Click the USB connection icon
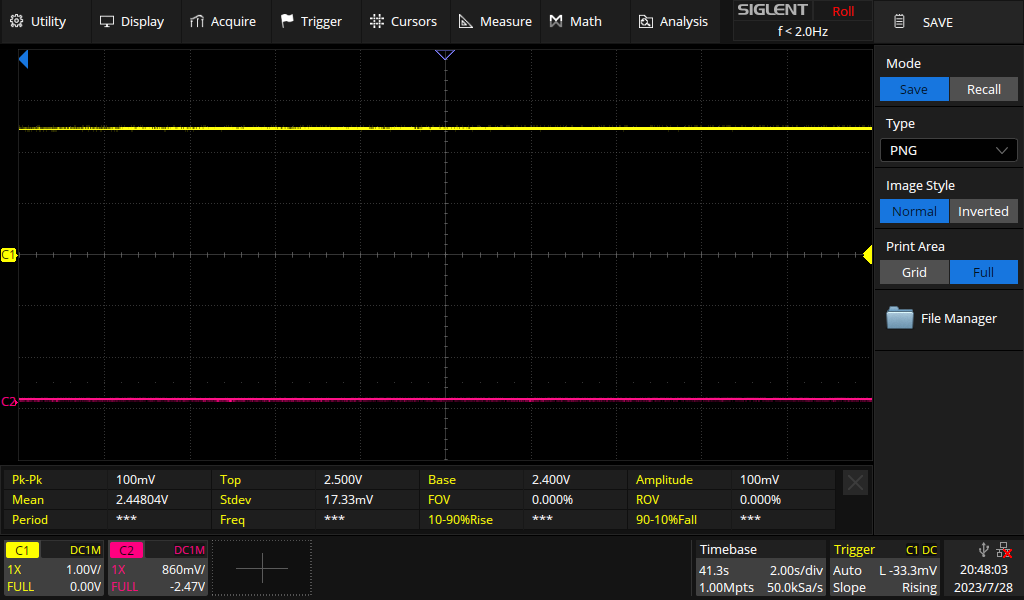This screenshot has width=1024, height=600. point(984,549)
